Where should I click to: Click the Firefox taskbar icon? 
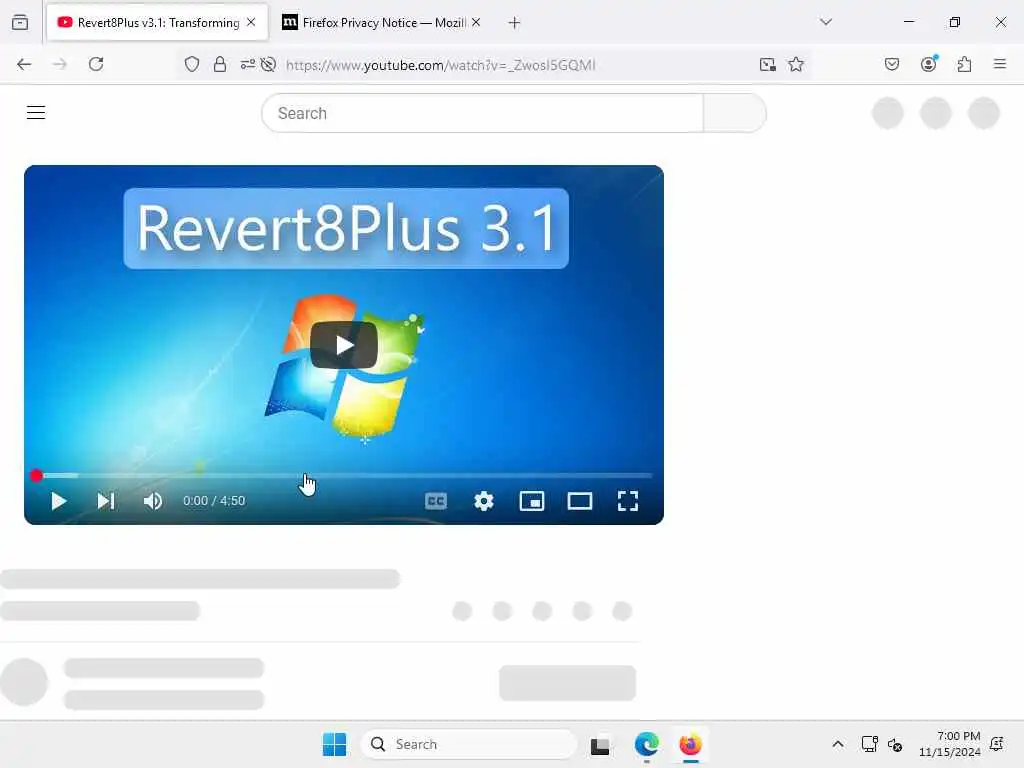[x=690, y=744]
